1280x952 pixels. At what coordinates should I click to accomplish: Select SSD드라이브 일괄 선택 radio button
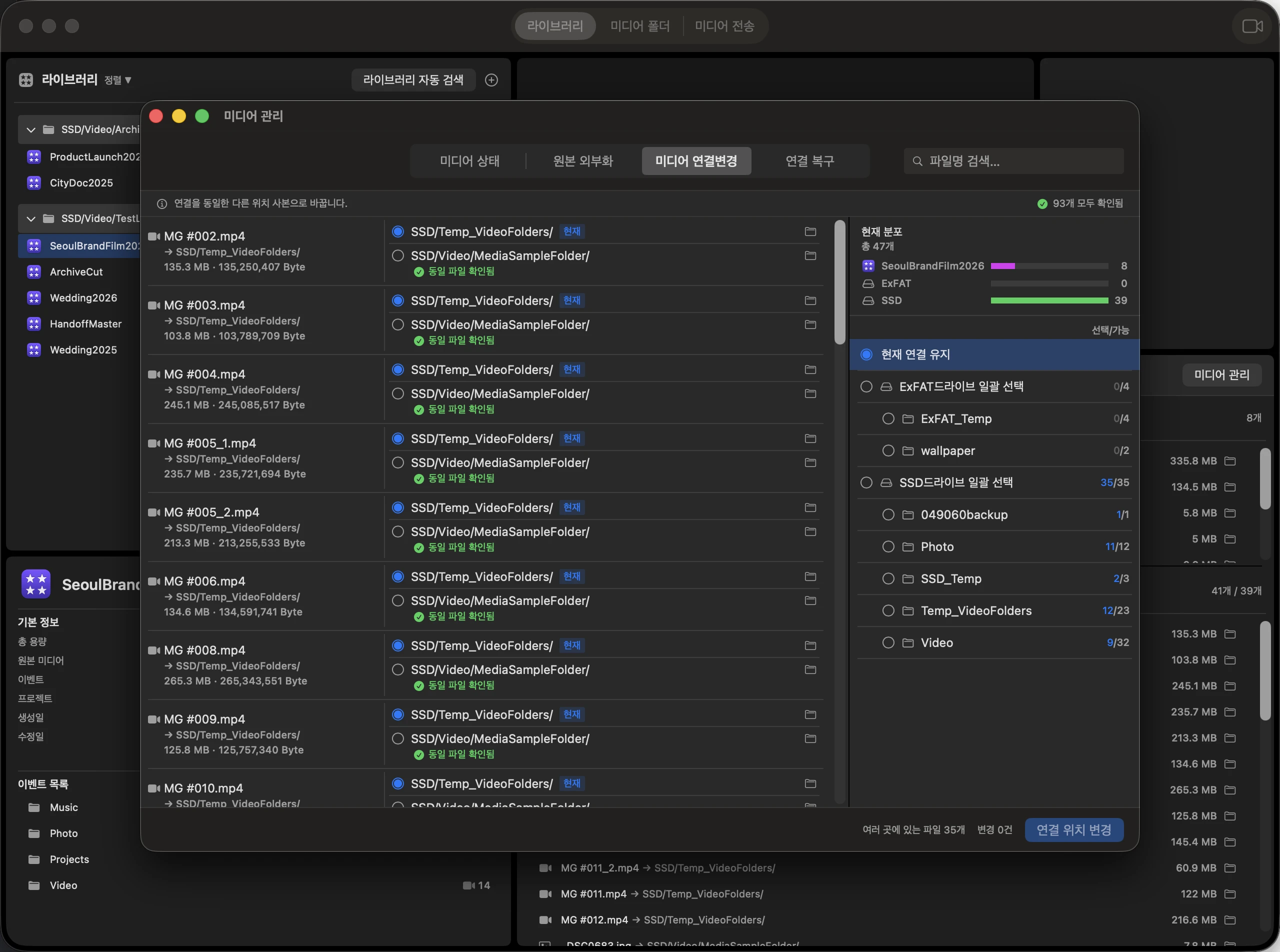pos(866,482)
